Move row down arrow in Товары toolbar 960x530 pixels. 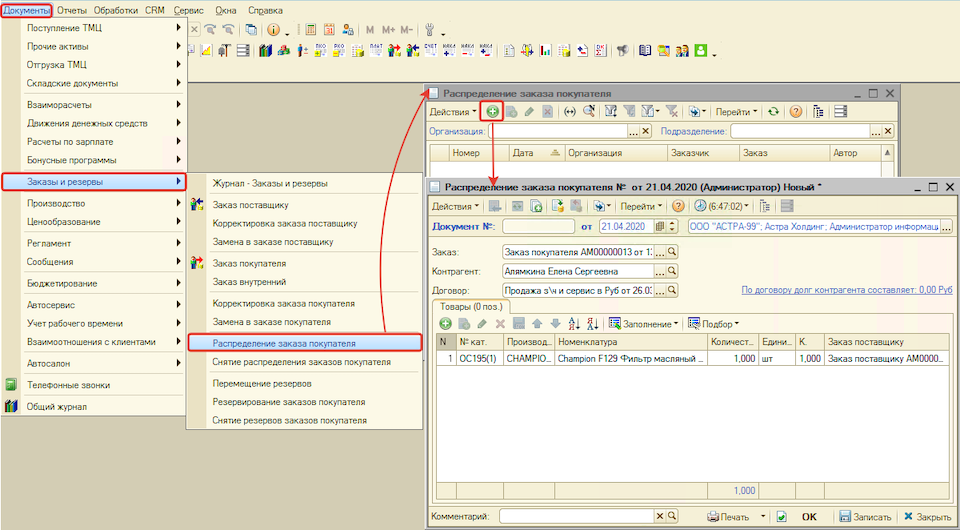click(555, 324)
